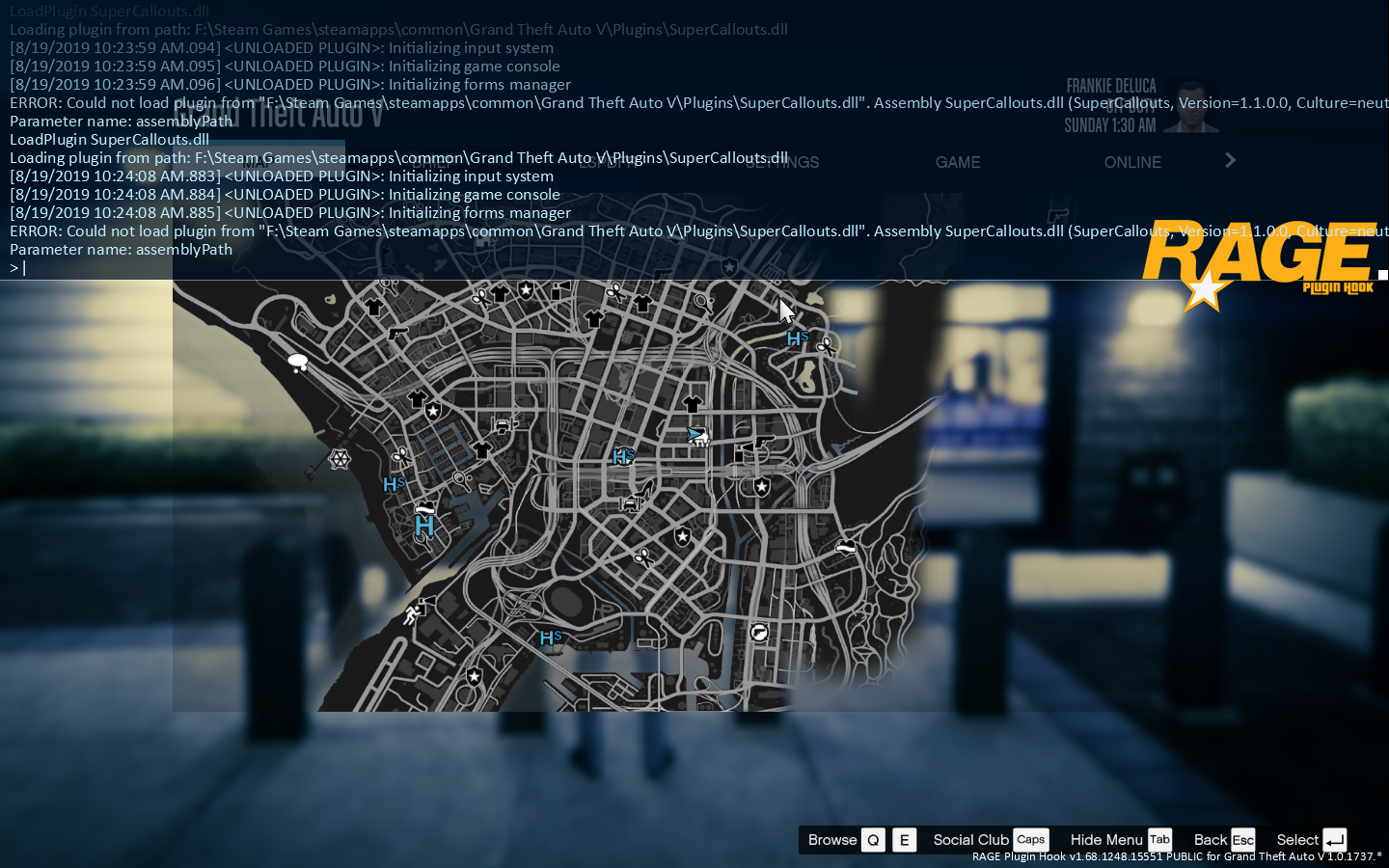Viewport: 1389px width, 868px height.
Task: Click the Select enter button
Action: [1335, 840]
